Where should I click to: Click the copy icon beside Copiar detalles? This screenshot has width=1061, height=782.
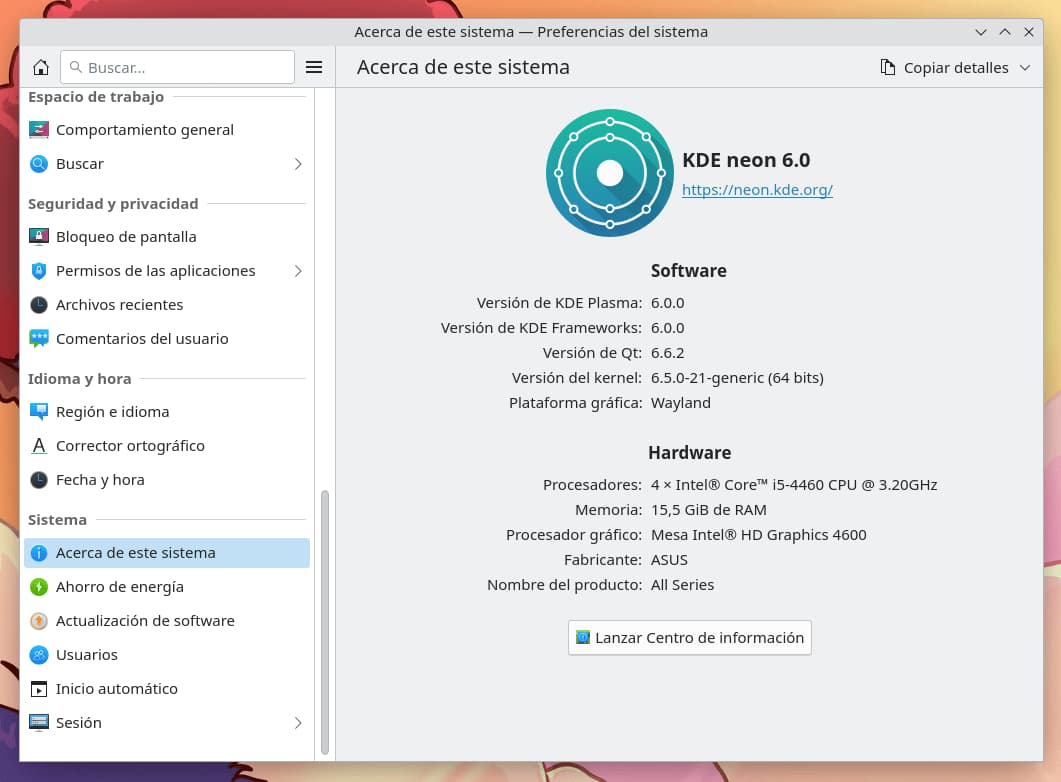point(888,67)
